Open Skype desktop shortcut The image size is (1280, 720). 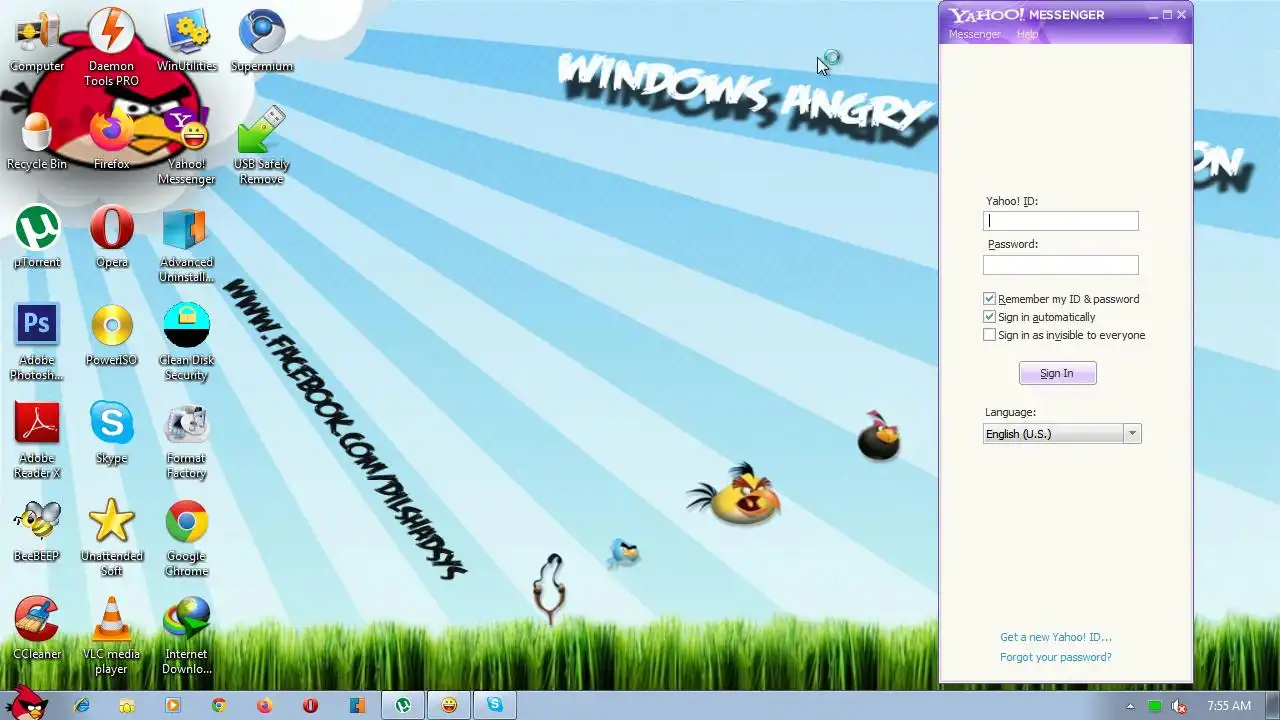[111, 434]
